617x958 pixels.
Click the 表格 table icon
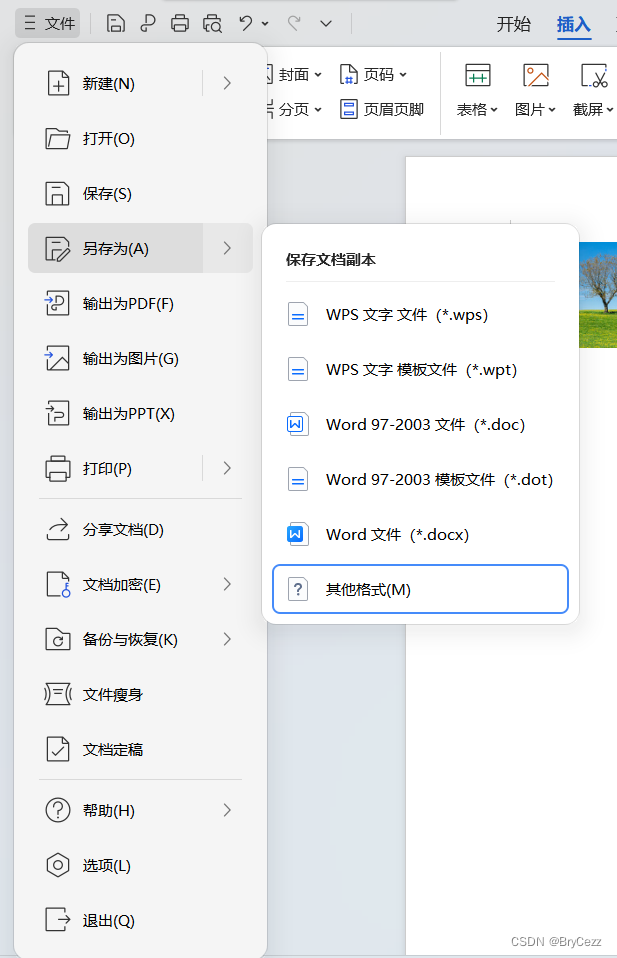click(478, 76)
